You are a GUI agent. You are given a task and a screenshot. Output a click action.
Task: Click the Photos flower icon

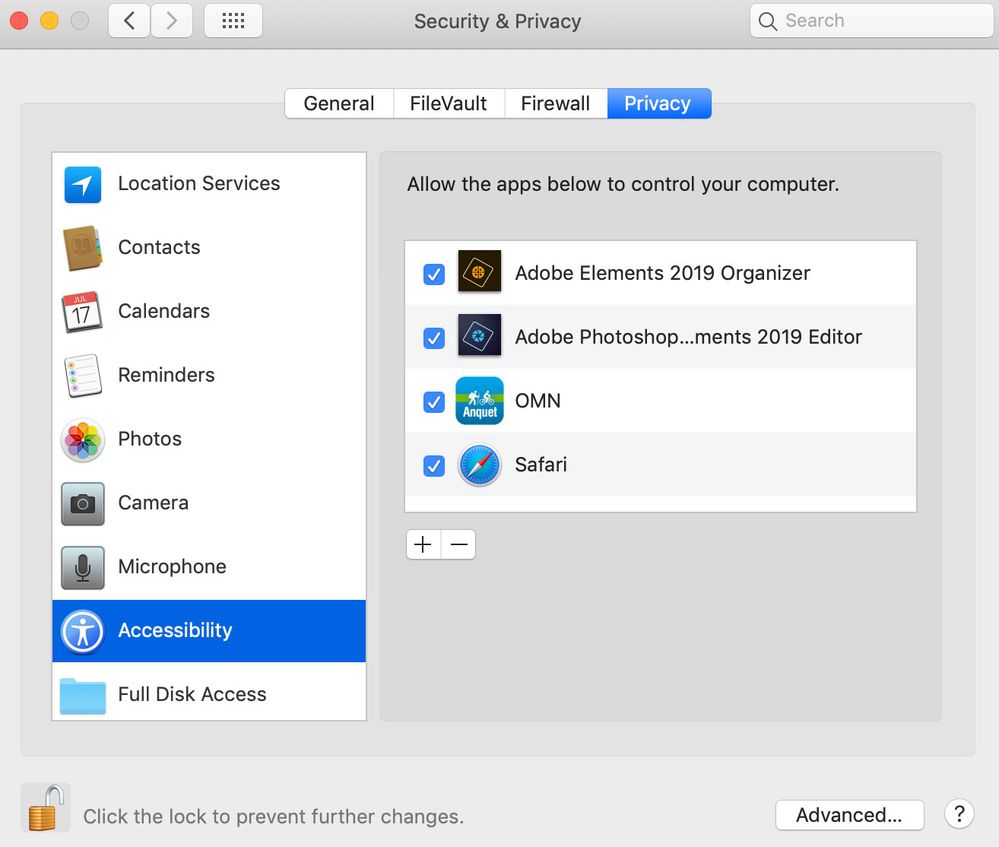click(83, 440)
